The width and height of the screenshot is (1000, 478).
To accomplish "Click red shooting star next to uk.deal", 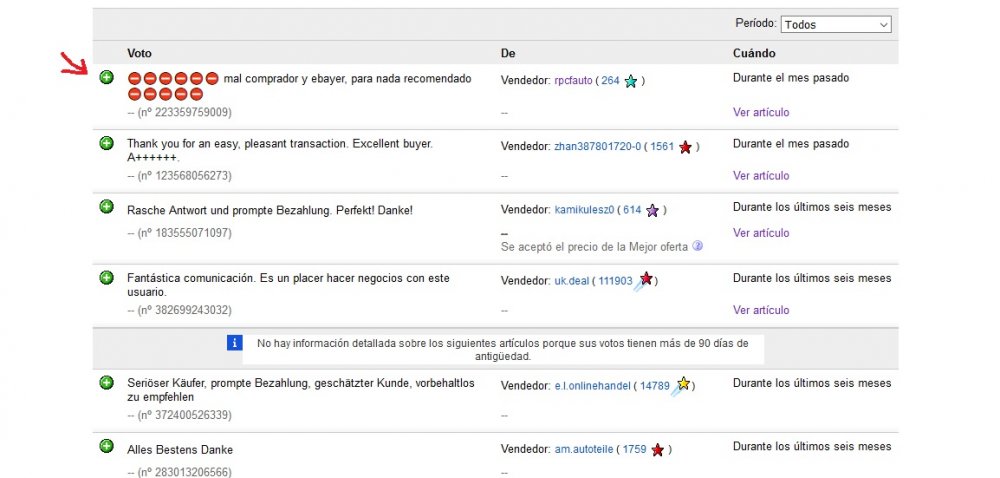I will (x=645, y=280).
